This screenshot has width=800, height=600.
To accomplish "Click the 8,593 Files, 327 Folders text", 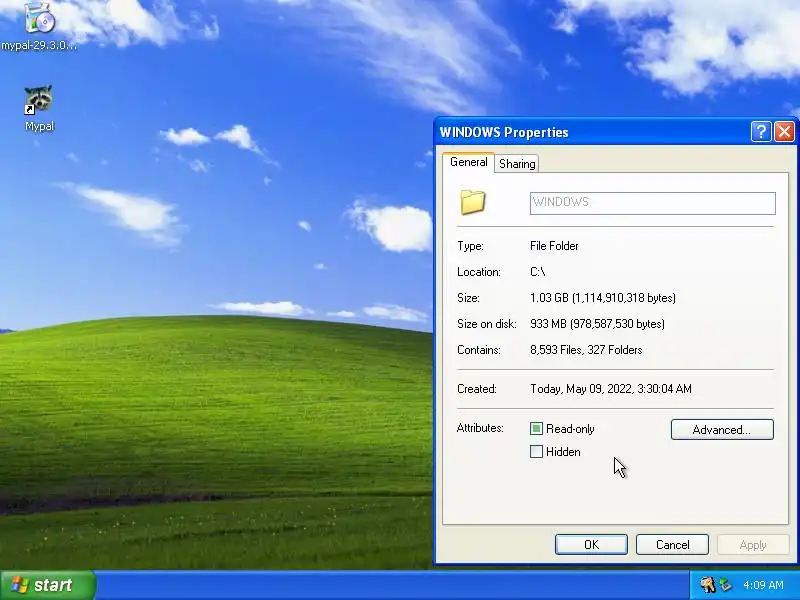I will (586, 350).
